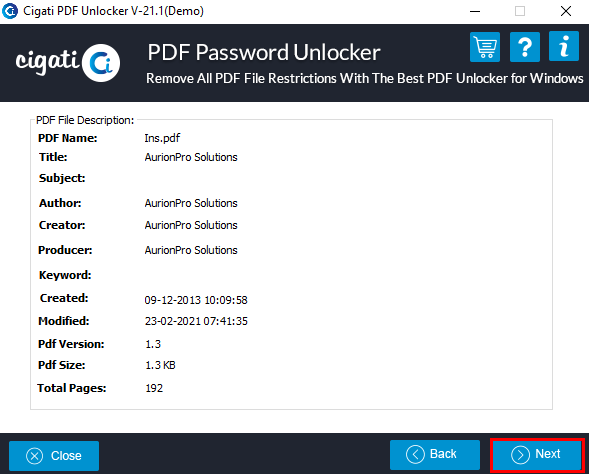
Task: Click the disabled maximize window button
Action: [520, 11]
